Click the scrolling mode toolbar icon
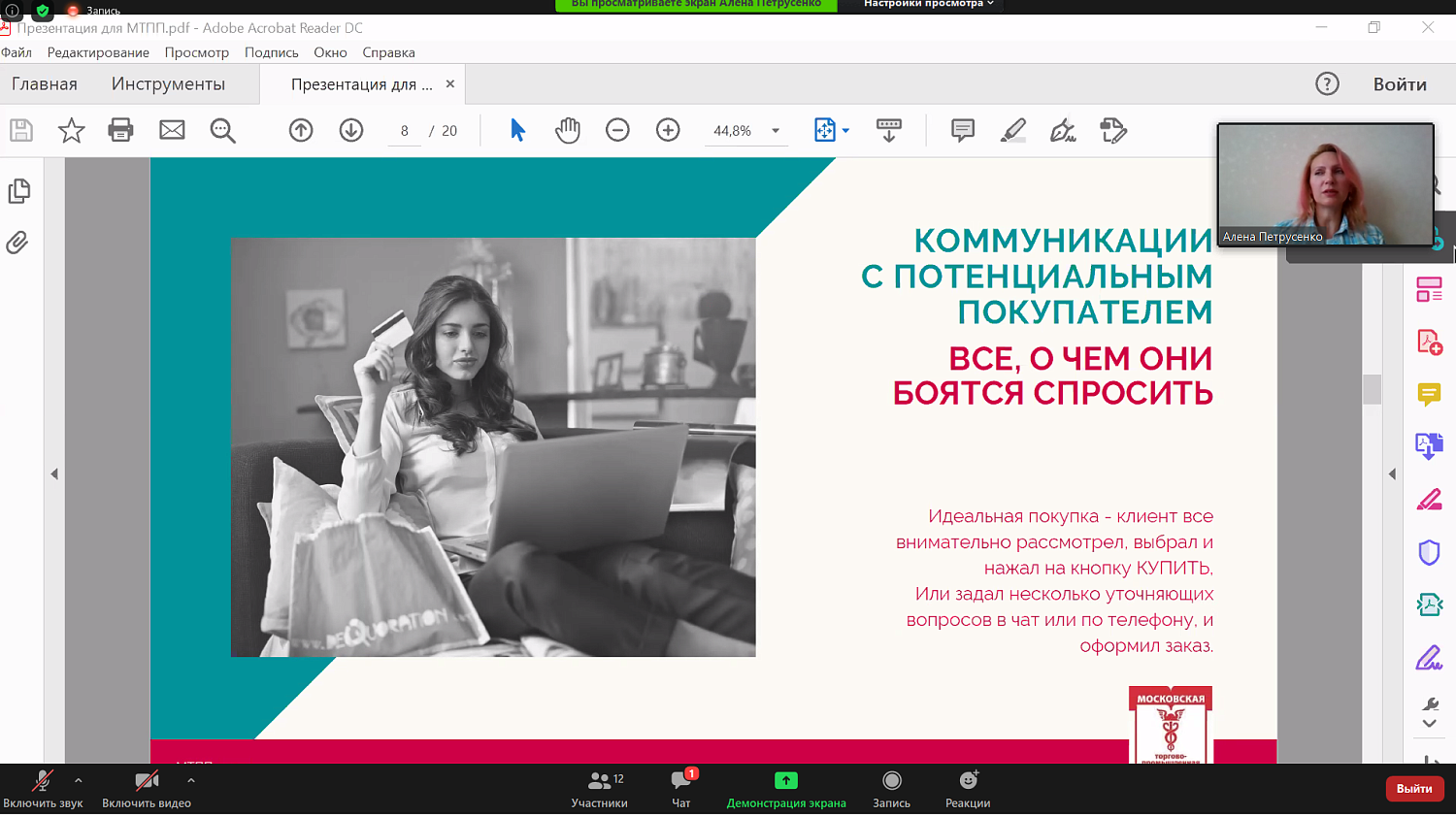 888,130
